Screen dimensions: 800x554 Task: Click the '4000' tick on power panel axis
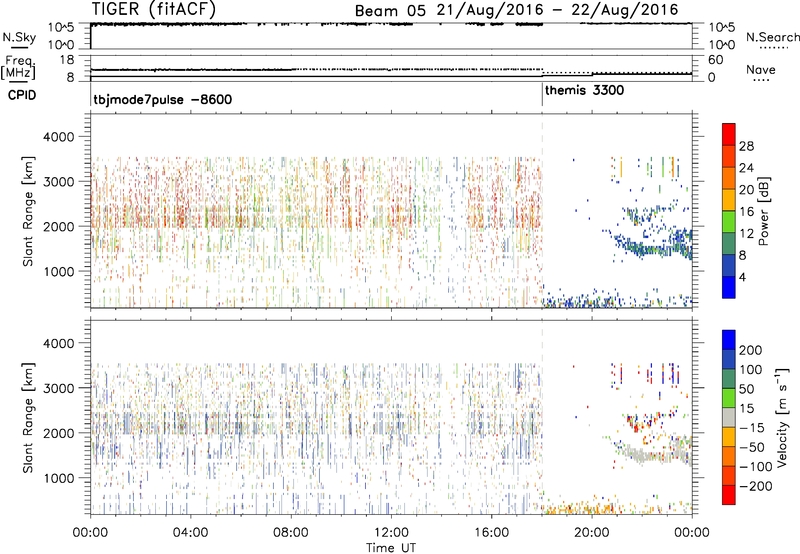pyautogui.click(x=58, y=137)
